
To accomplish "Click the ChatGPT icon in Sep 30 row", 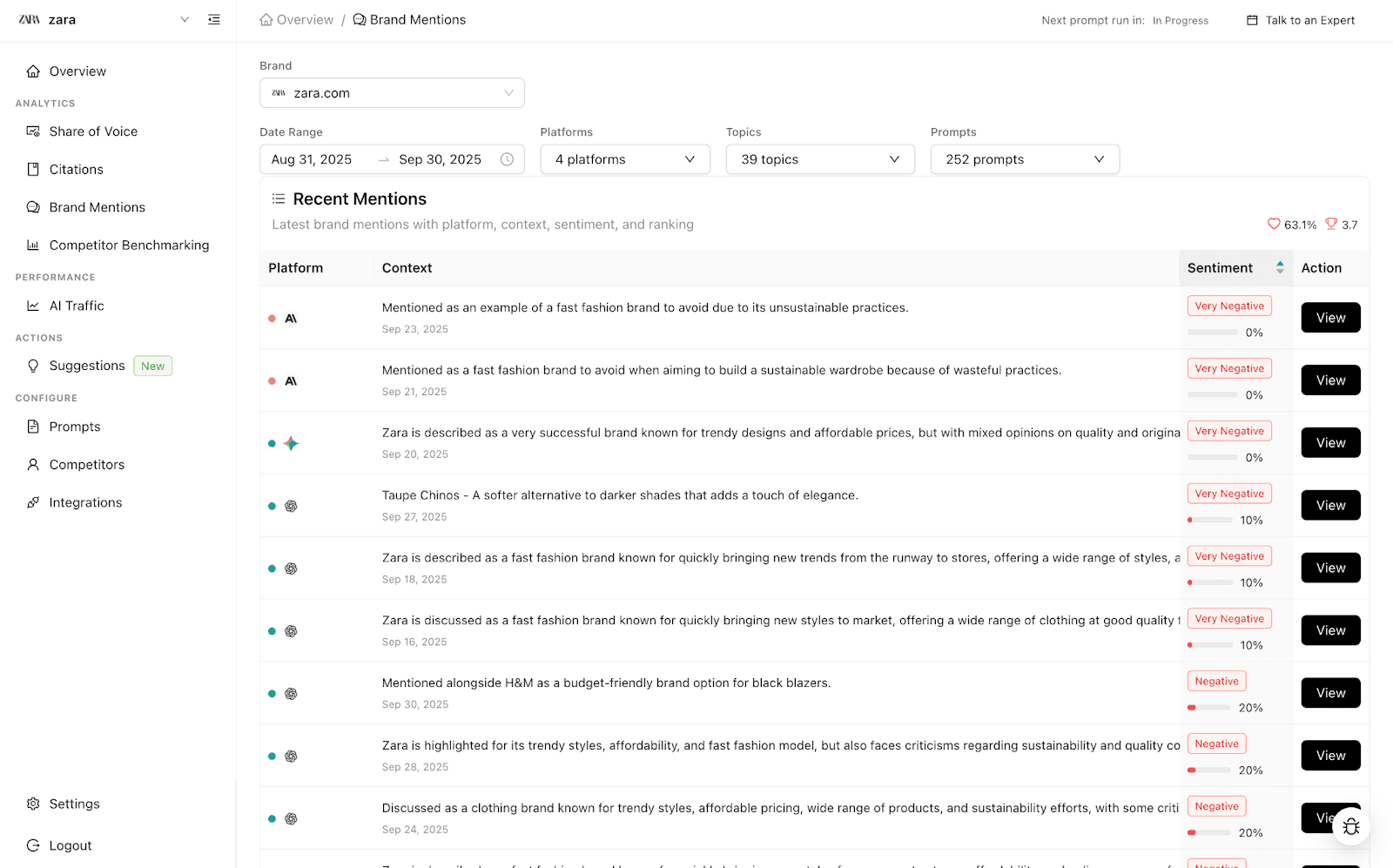I will click(x=291, y=694).
